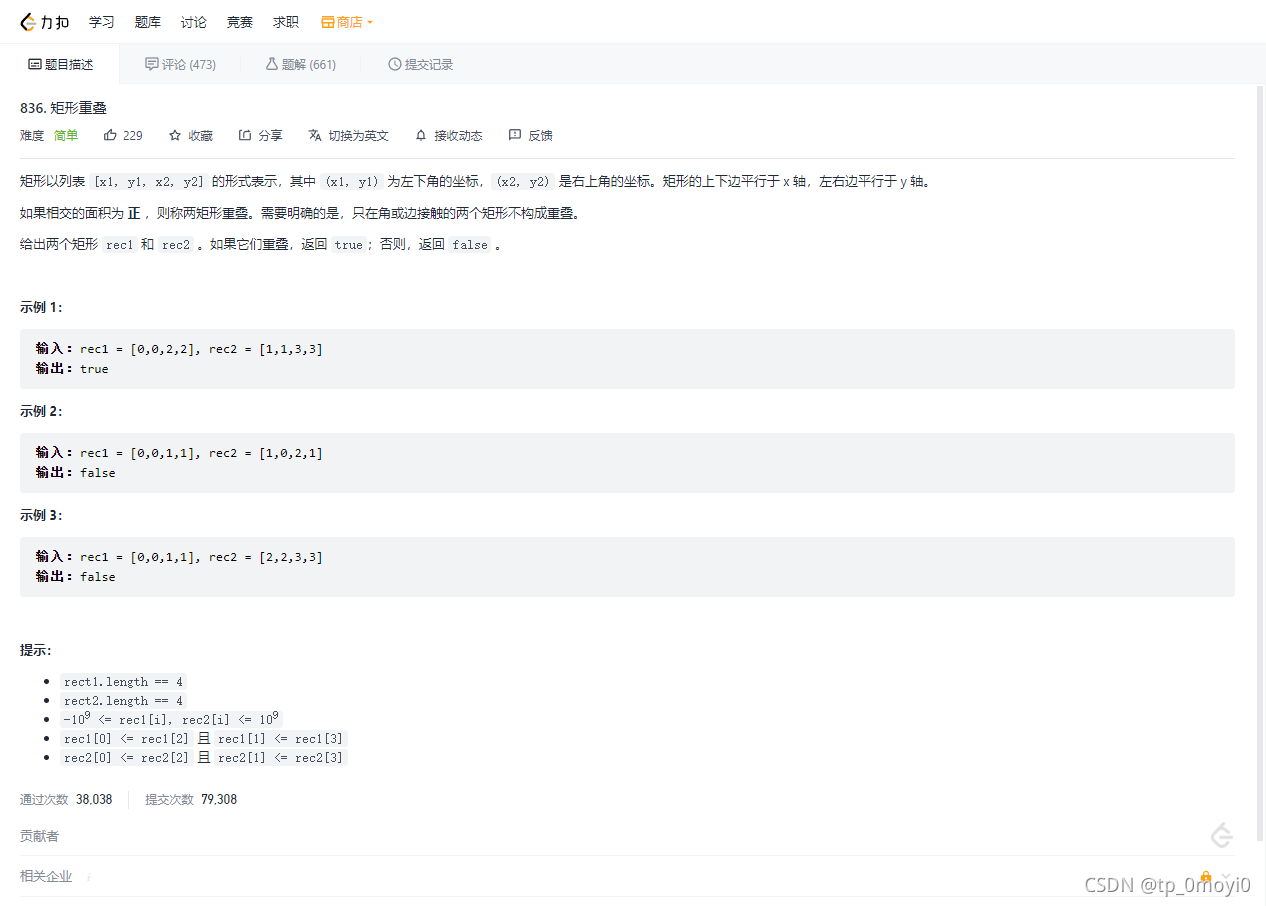This screenshot has height=906, width=1266.
Task: Enable notifications with 接收动态
Action: tap(448, 135)
